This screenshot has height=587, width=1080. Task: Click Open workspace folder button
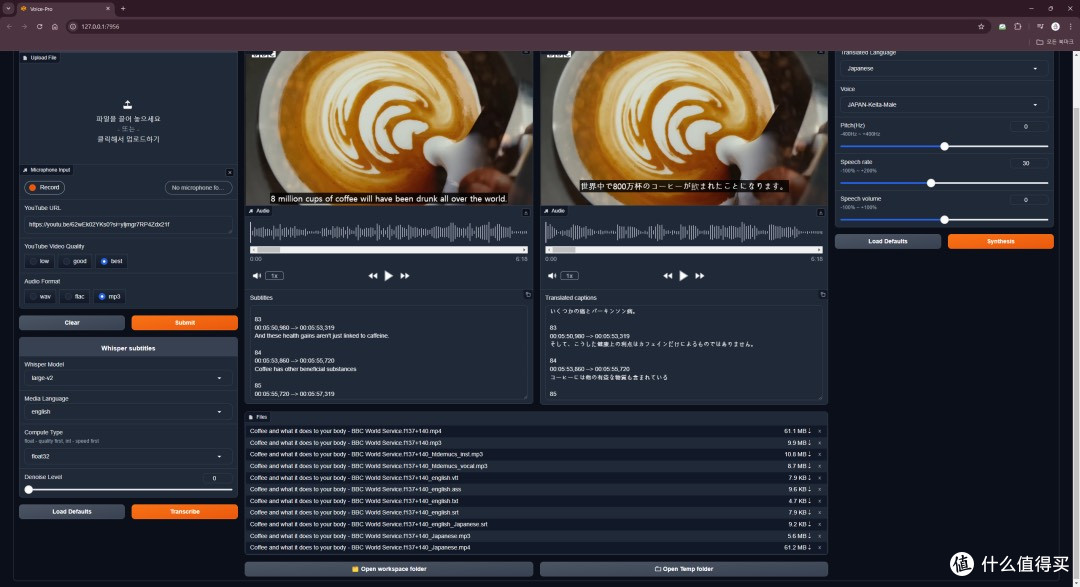[x=388, y=569]
